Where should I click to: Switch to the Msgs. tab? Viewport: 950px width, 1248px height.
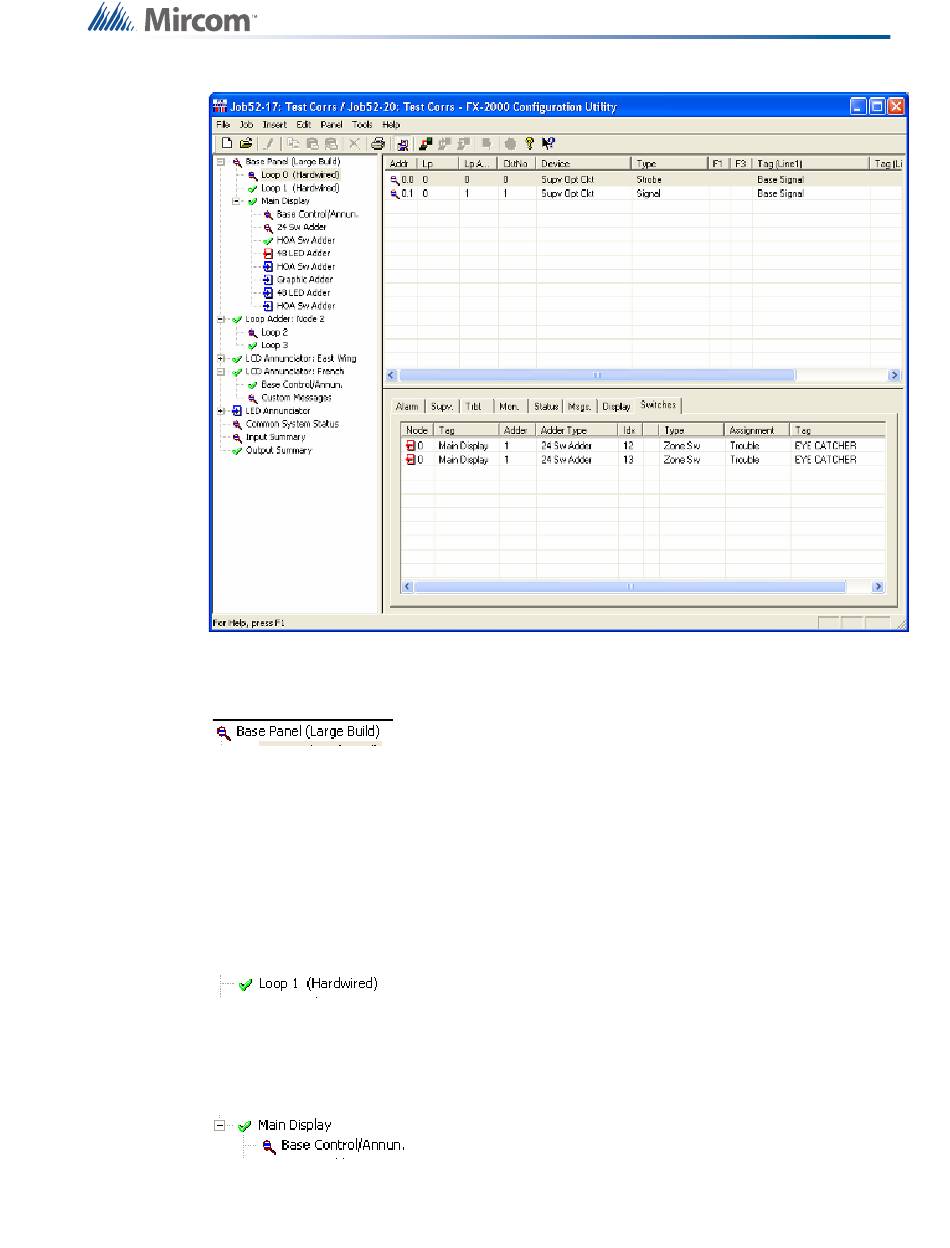point(581,407)
